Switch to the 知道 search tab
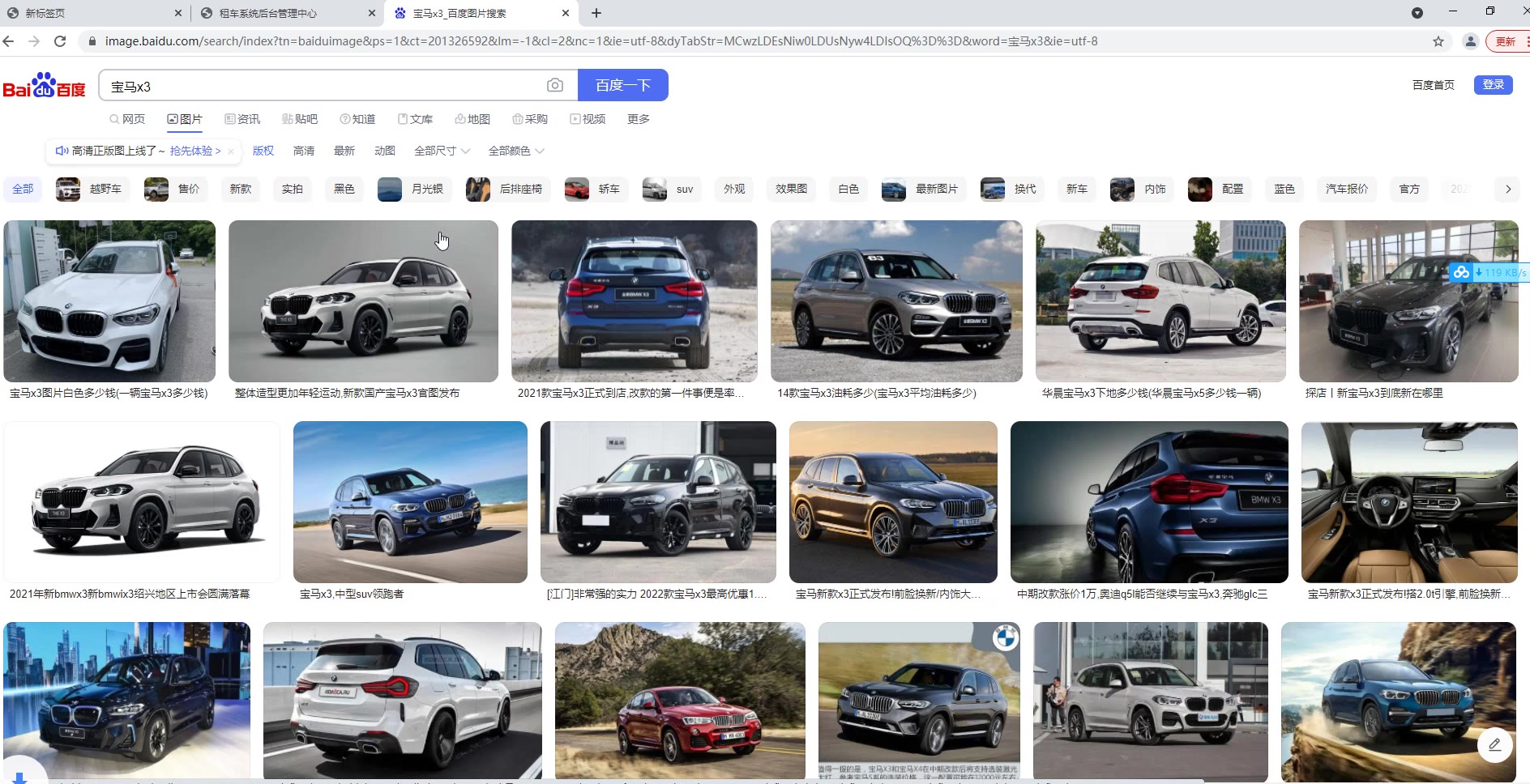This screenshot has width=1530, height=784. (357, 119)
